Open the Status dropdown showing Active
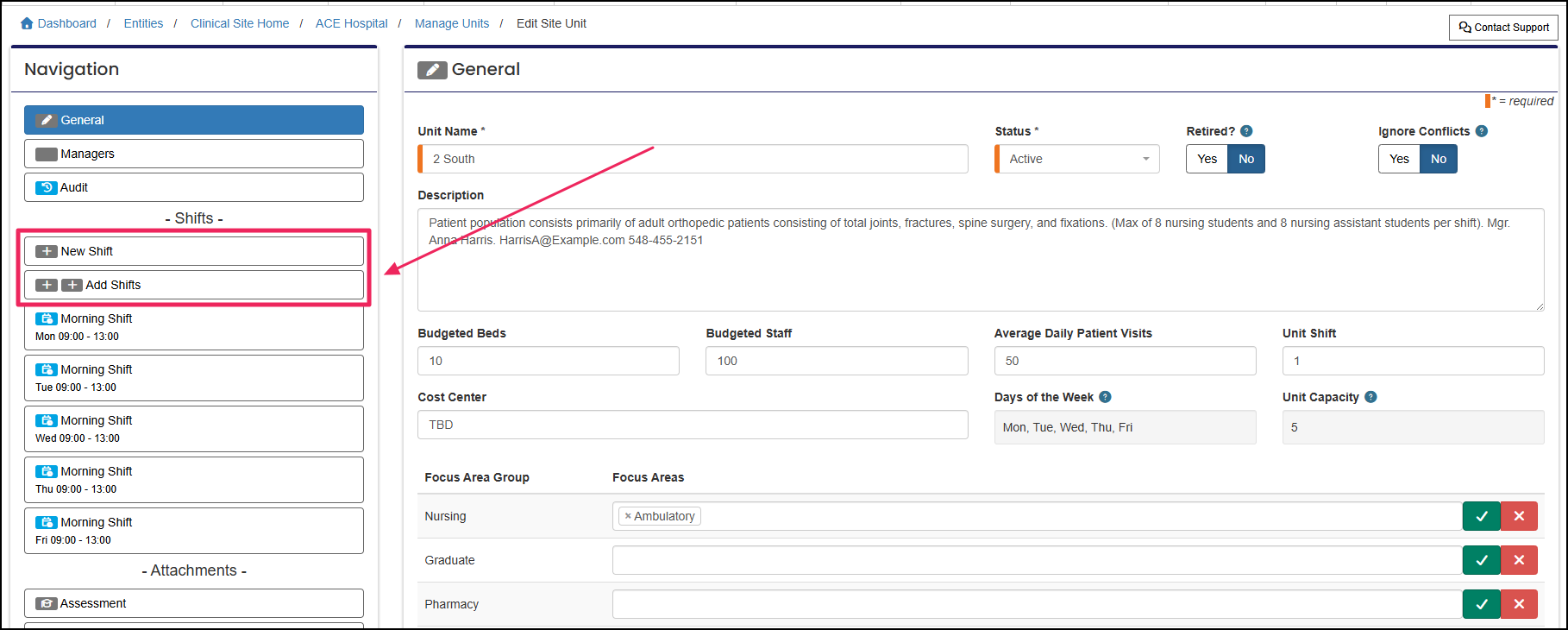This screenshot has width=1568, height=630. (1077, 159)
